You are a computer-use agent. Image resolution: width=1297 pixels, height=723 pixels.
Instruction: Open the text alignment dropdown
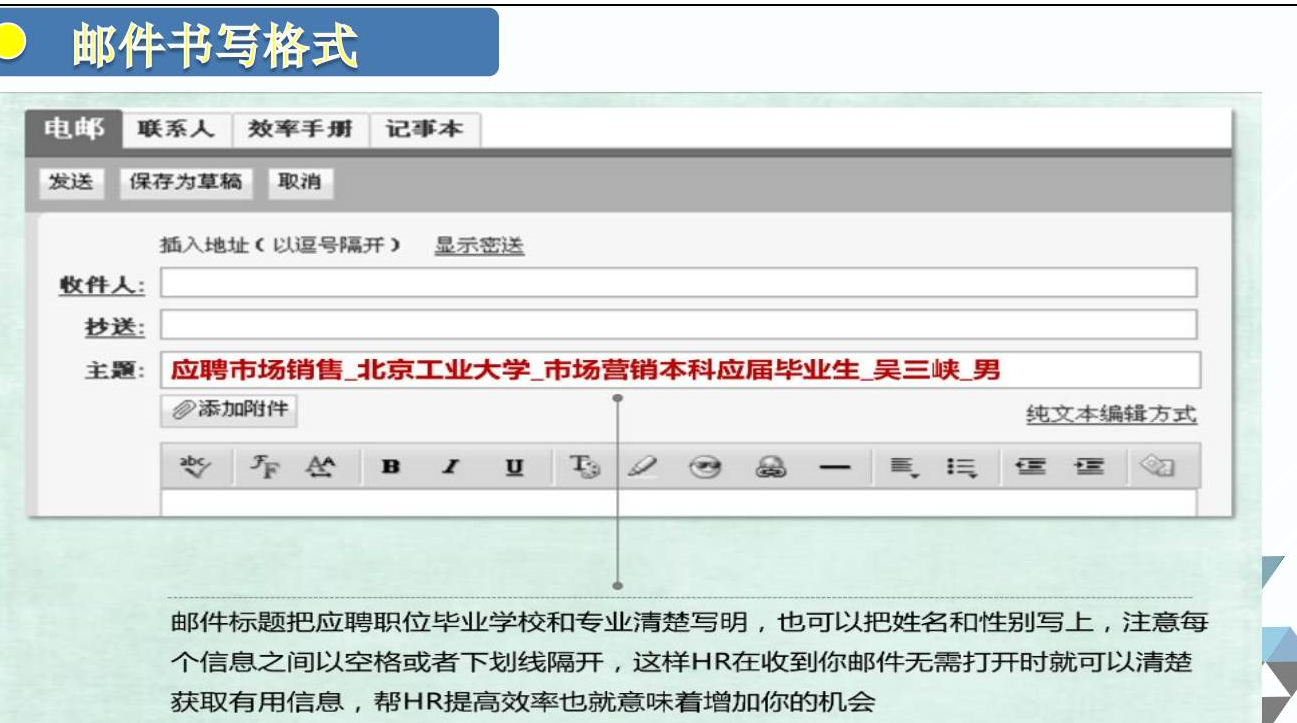coord(903,466)
